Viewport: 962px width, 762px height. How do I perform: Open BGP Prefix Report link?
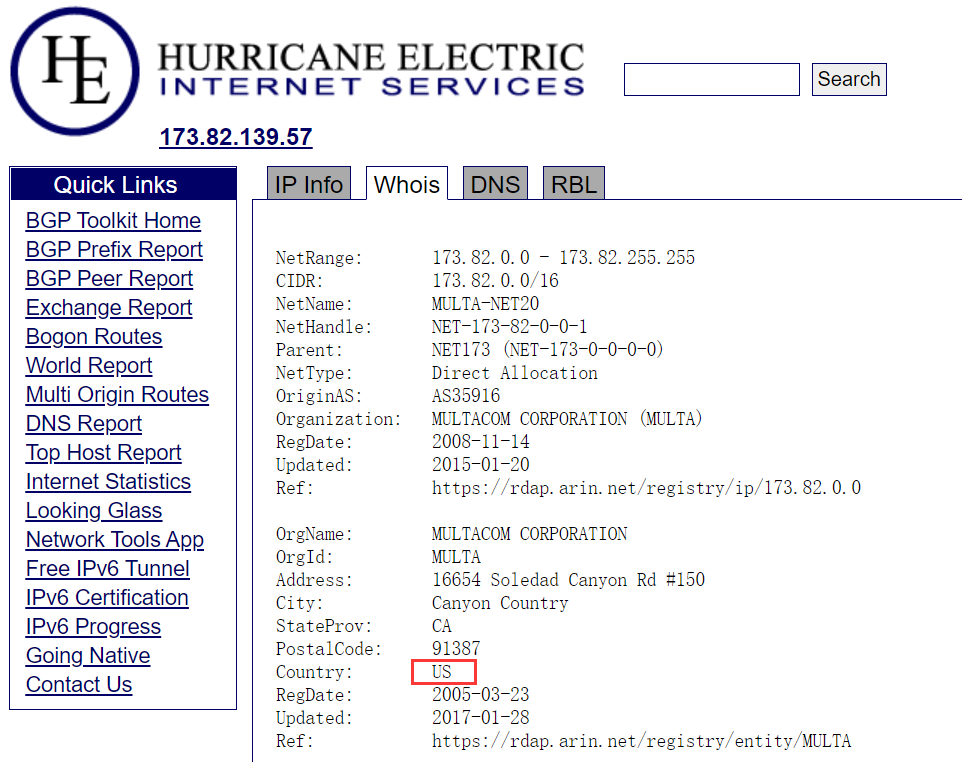click(114, 250)
